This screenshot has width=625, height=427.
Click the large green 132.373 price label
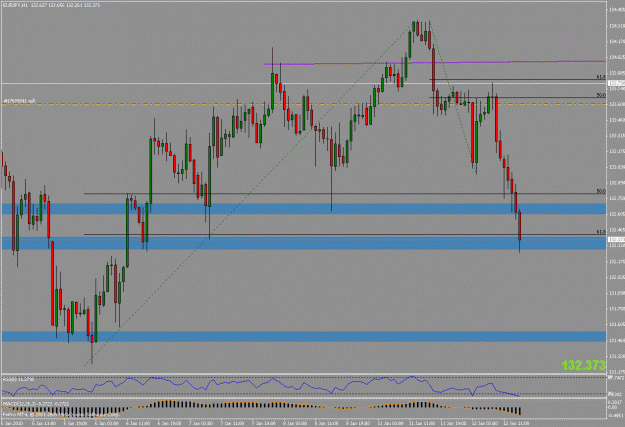(583, 365)
